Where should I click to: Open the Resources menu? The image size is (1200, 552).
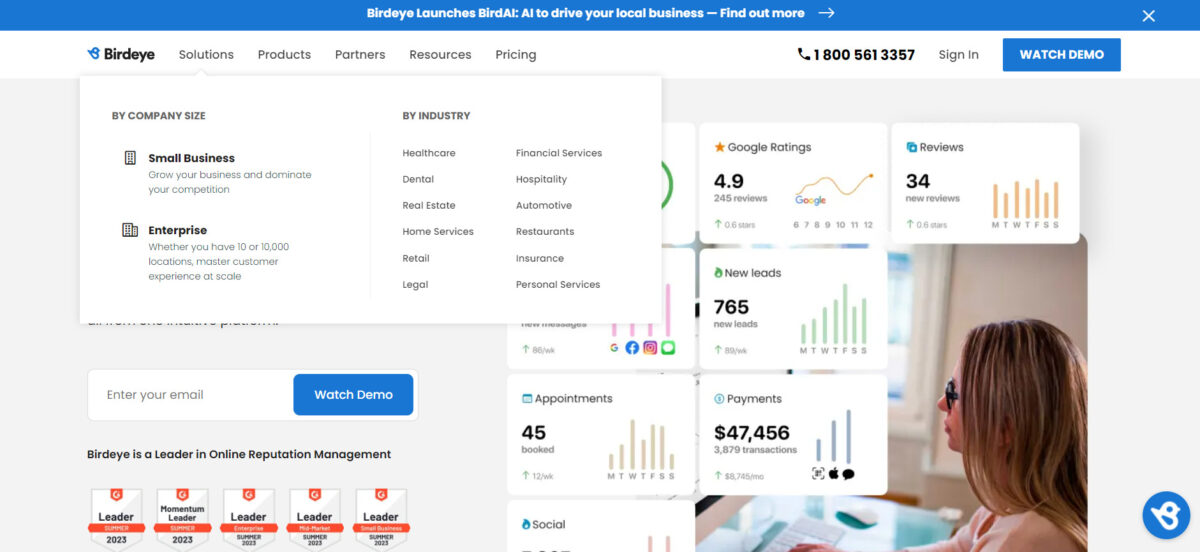[440, 54]
